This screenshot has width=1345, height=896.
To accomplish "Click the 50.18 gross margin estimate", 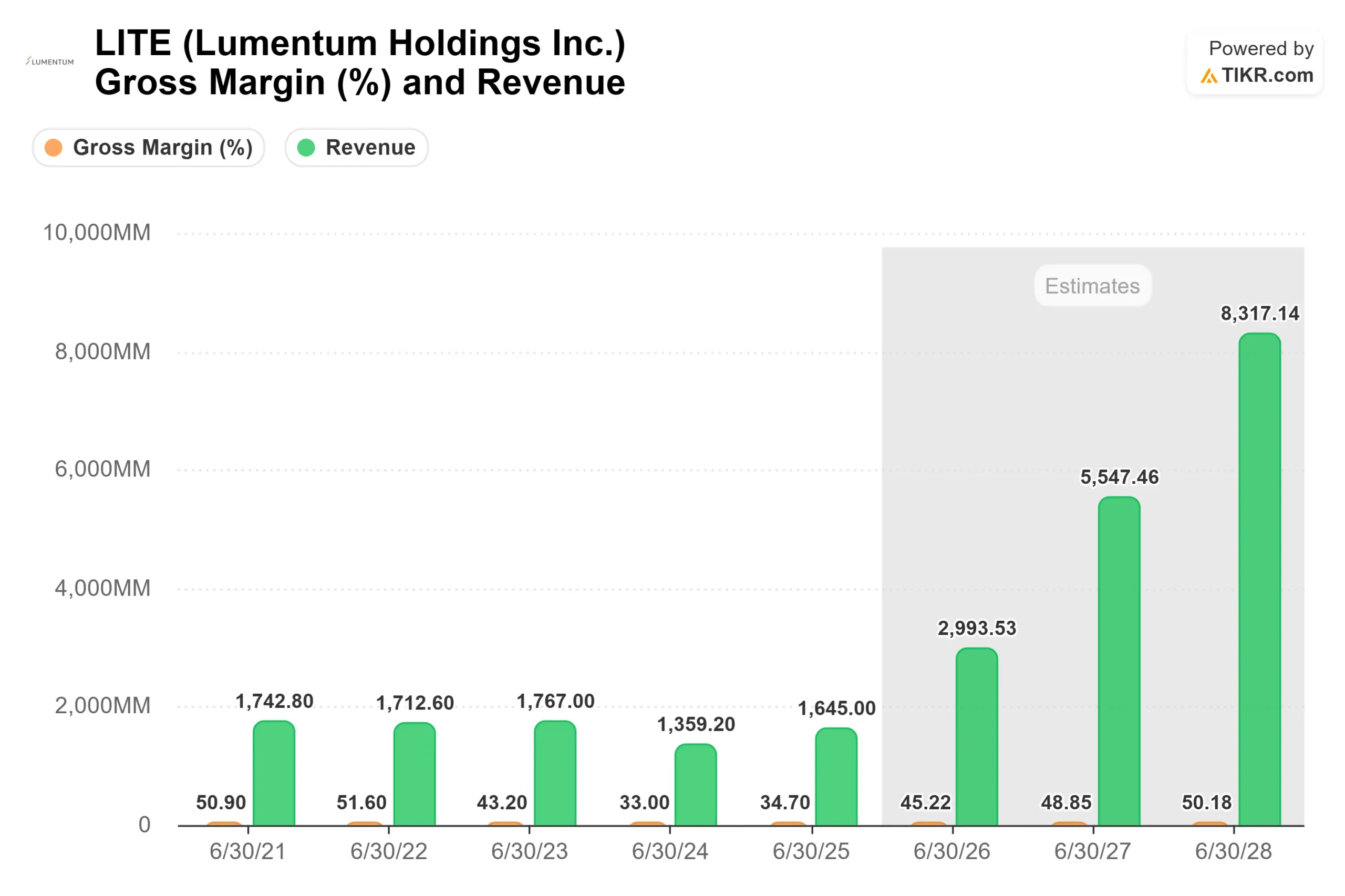I will coord(1207,803).
